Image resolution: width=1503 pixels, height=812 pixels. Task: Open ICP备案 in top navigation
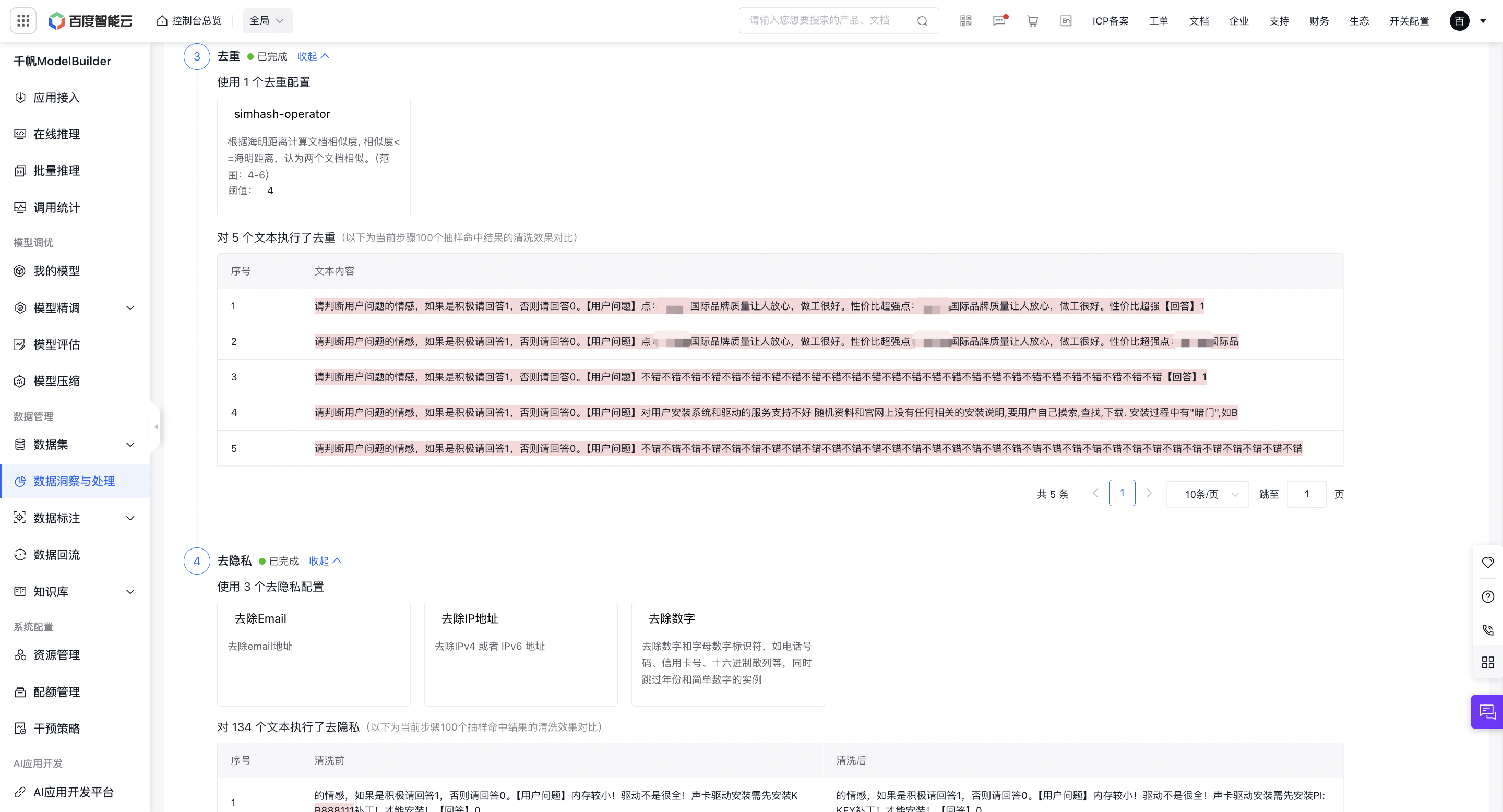(1111, 21)
